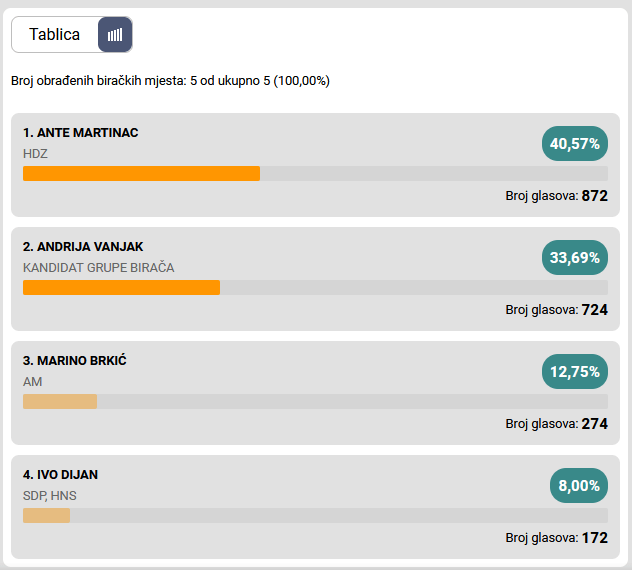
Task: Click the processed polling stations status text
Action: point(170,81)
